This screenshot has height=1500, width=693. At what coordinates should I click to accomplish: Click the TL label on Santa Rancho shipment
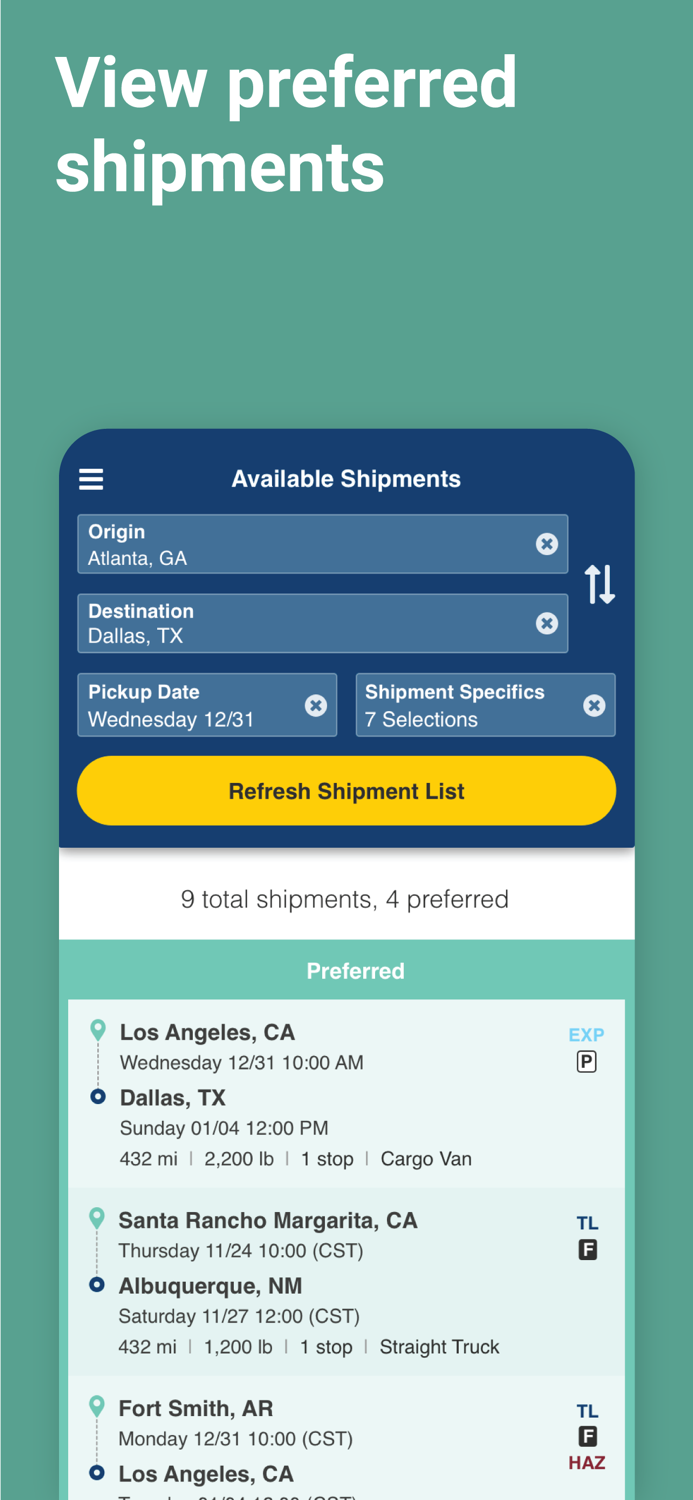588,1222
